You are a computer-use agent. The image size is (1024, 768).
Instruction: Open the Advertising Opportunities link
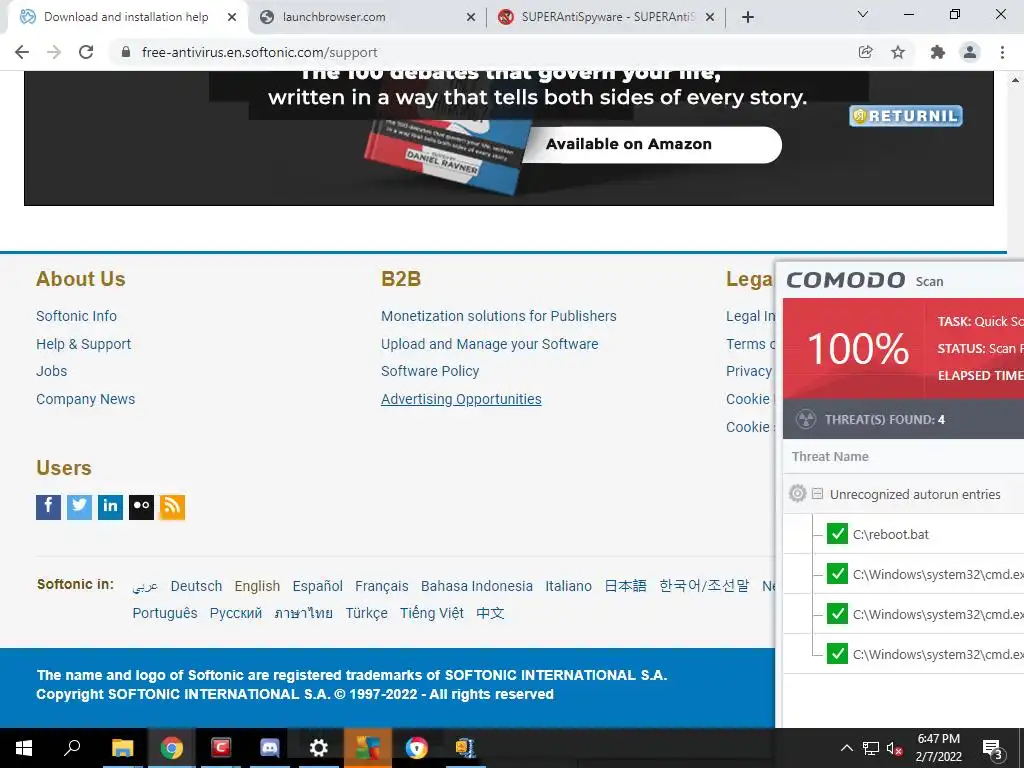point(461,399)
